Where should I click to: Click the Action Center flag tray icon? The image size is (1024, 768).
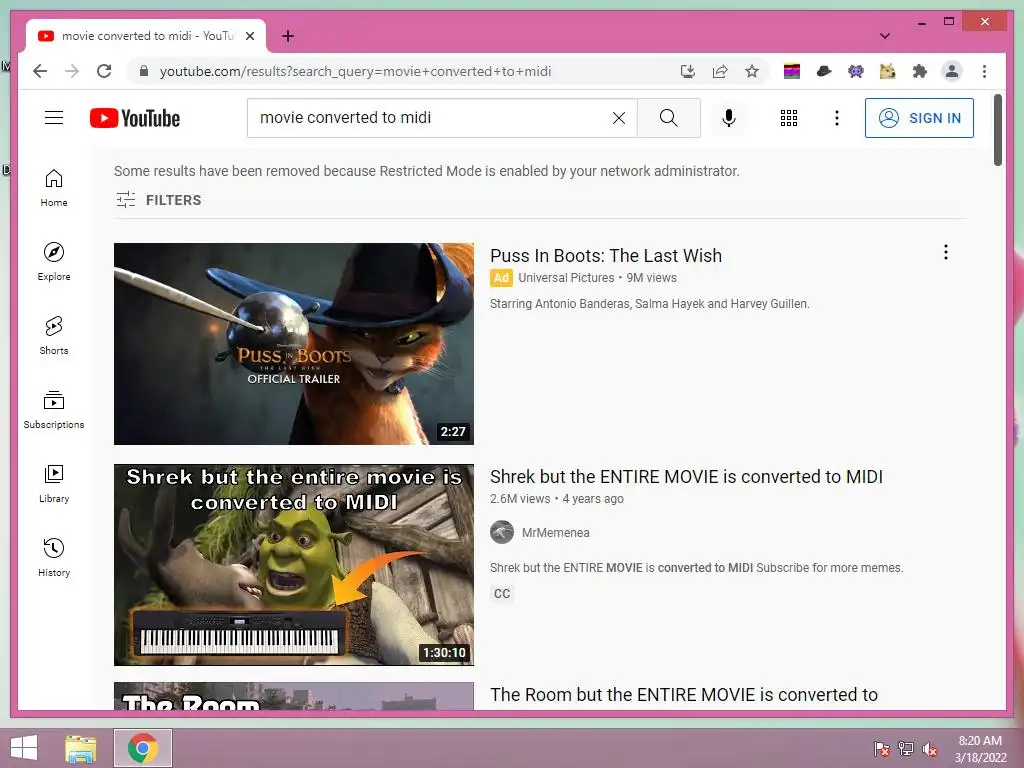(x=882, y=749)
